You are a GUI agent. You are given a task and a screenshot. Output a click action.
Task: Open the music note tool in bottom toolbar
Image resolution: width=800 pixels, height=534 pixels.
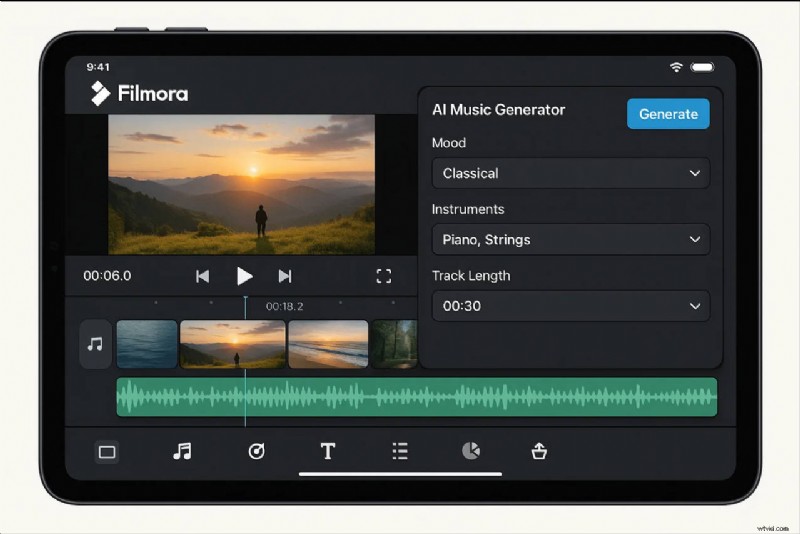coord(182,452)
